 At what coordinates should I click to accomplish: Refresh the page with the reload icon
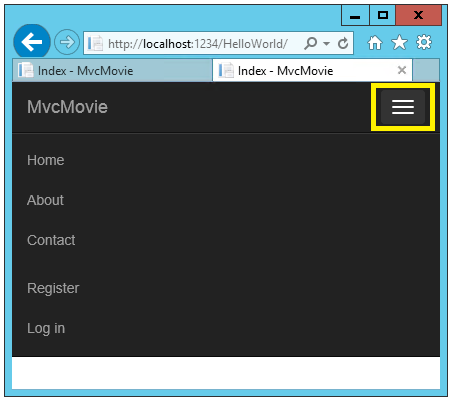click(343, 43)
